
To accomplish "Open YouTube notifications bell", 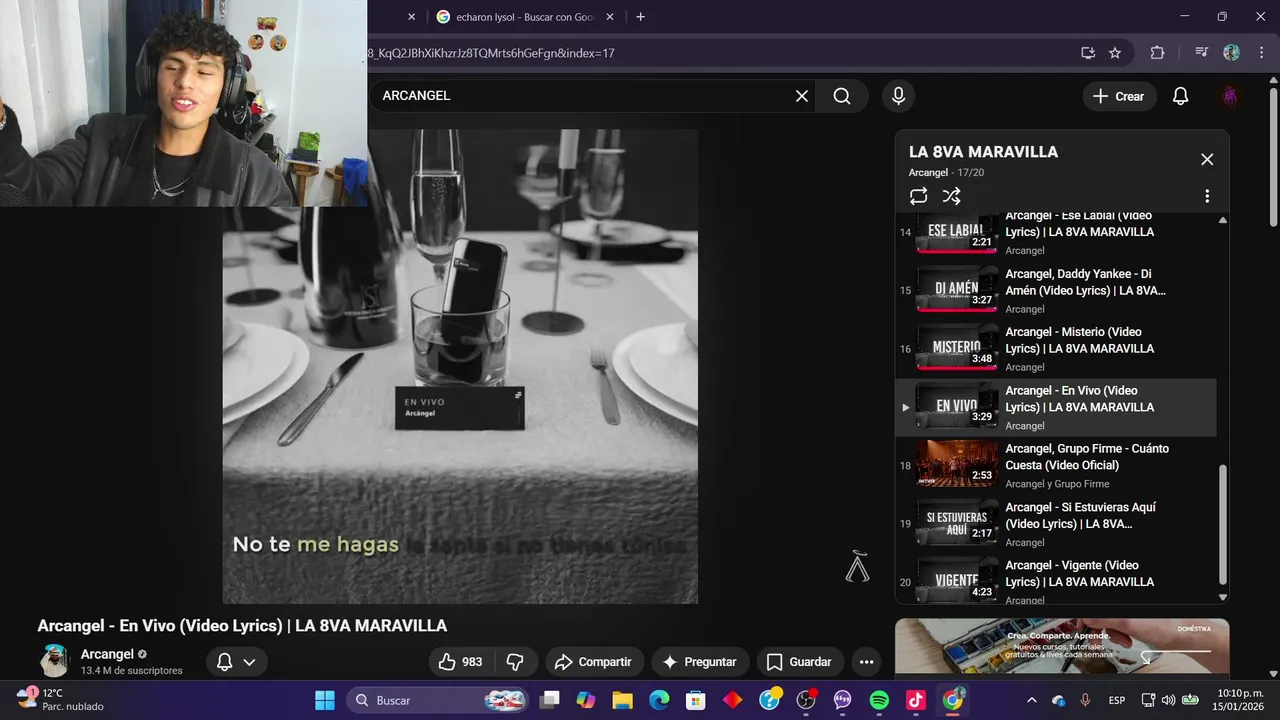I will point(1180,96).
